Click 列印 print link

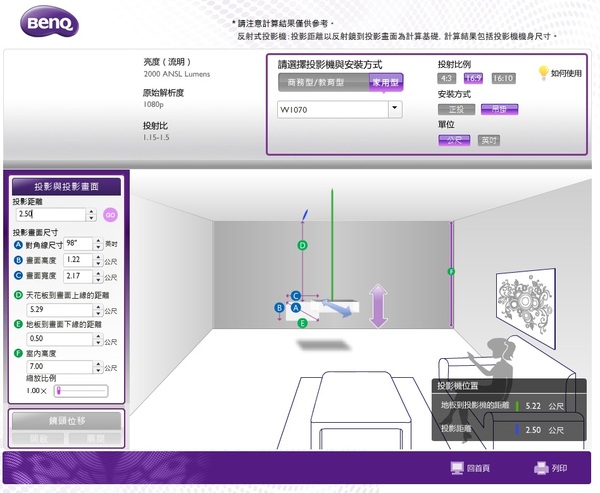click(x=559, y=468)
